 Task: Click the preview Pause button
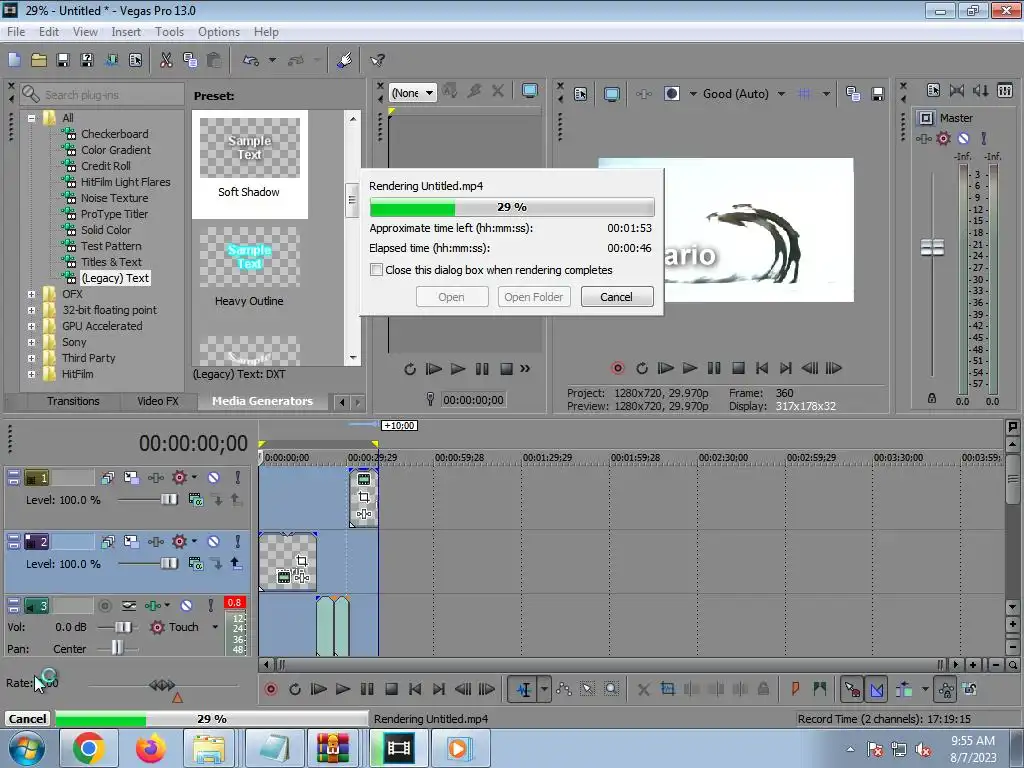(x=714, y=368)
